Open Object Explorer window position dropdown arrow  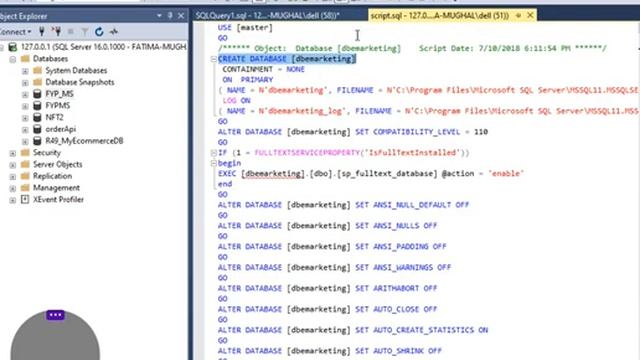[159, 16]
